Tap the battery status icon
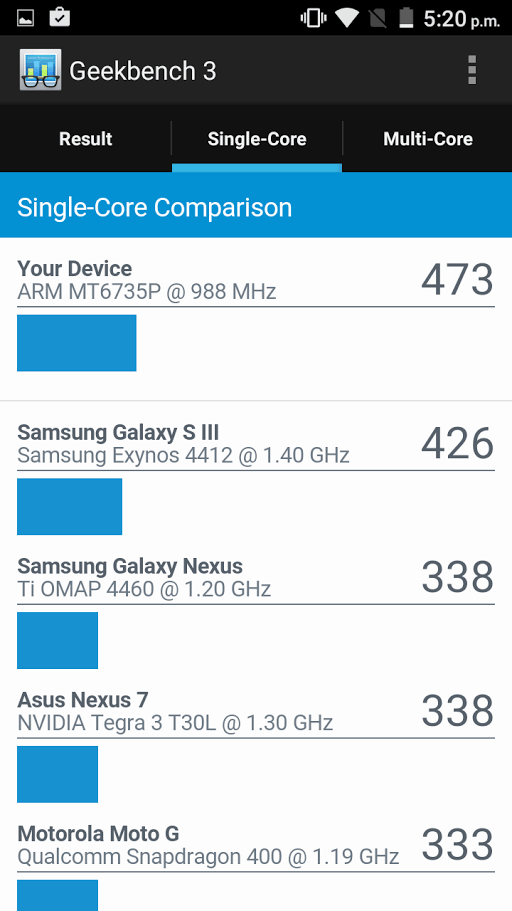 pos(406,17)
